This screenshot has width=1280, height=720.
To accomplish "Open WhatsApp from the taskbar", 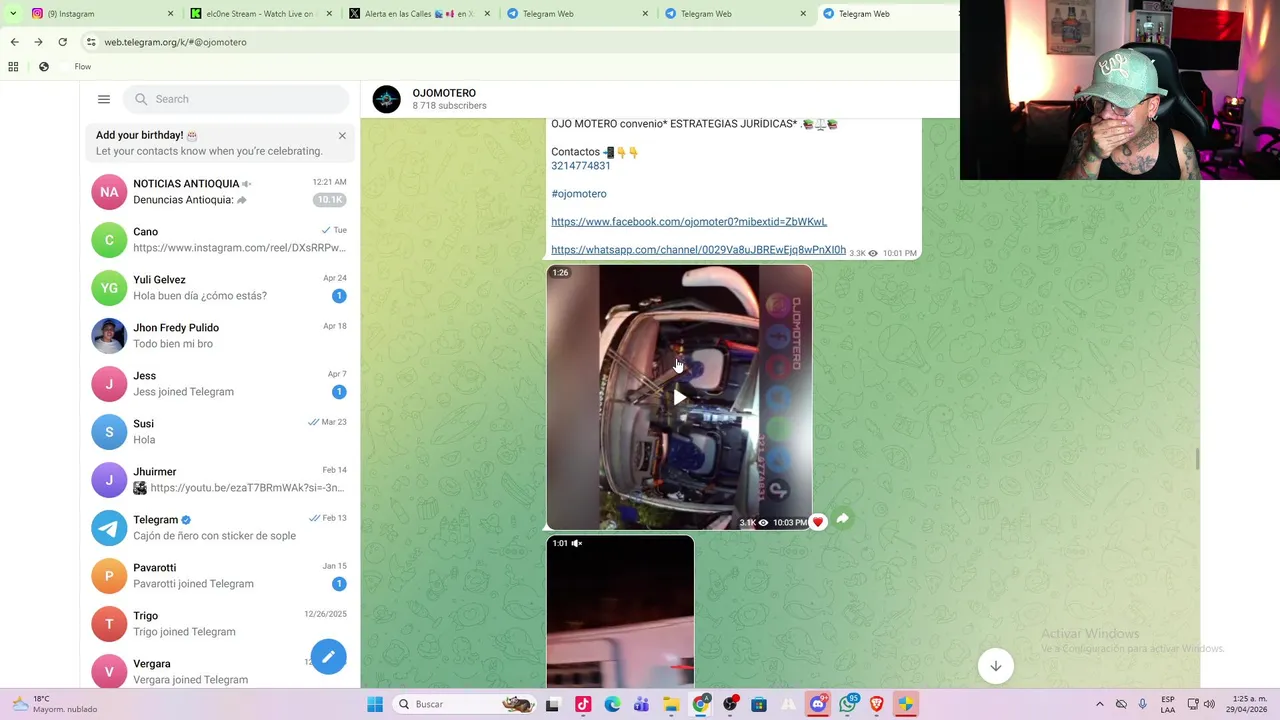I will pyautogui.click(x=848, y=704).
